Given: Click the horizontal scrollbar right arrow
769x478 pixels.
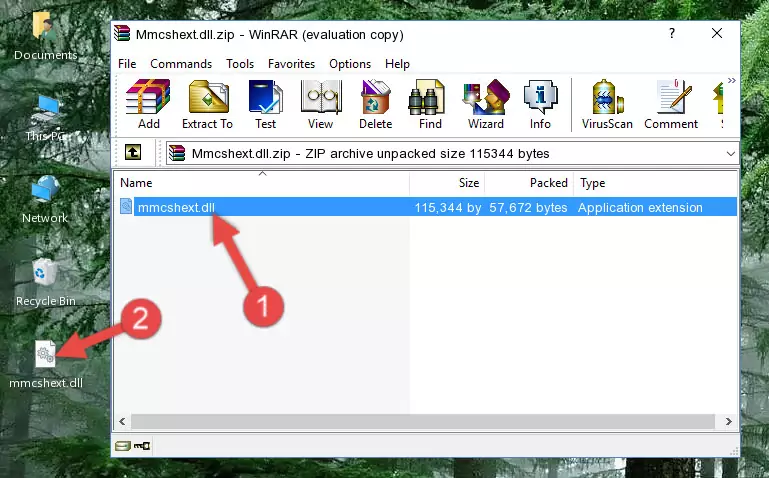Looking at the screenshot, I should (x=729, y=421).
